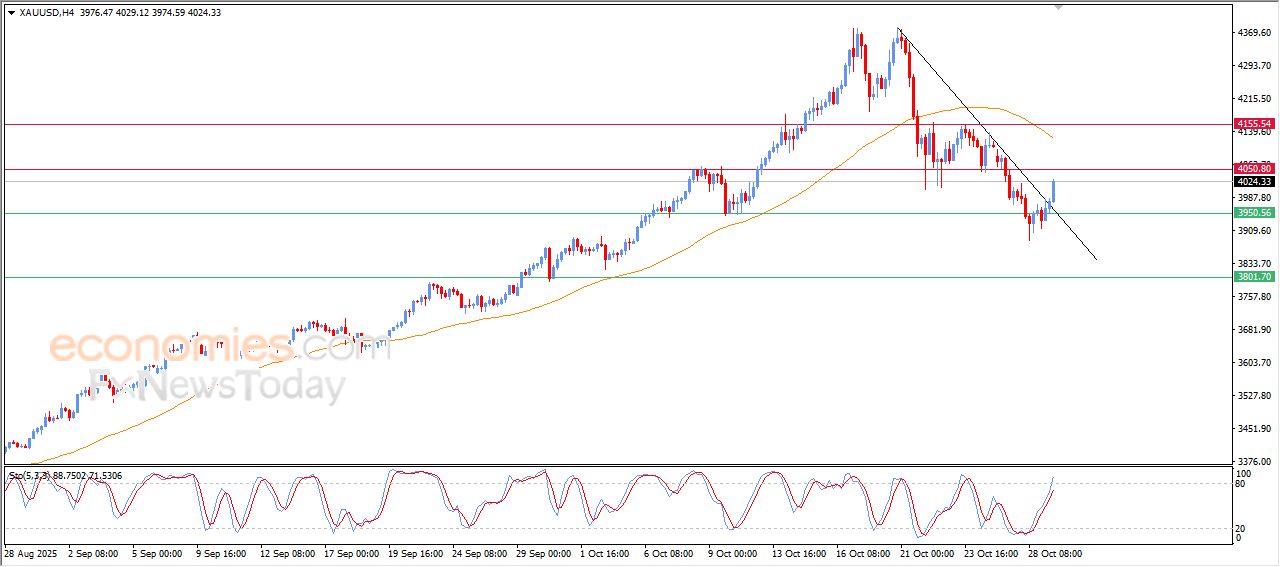Click the latest blue candle on chart
The width and height of the screenshot is (1280, 567).
pos(1055,190)
